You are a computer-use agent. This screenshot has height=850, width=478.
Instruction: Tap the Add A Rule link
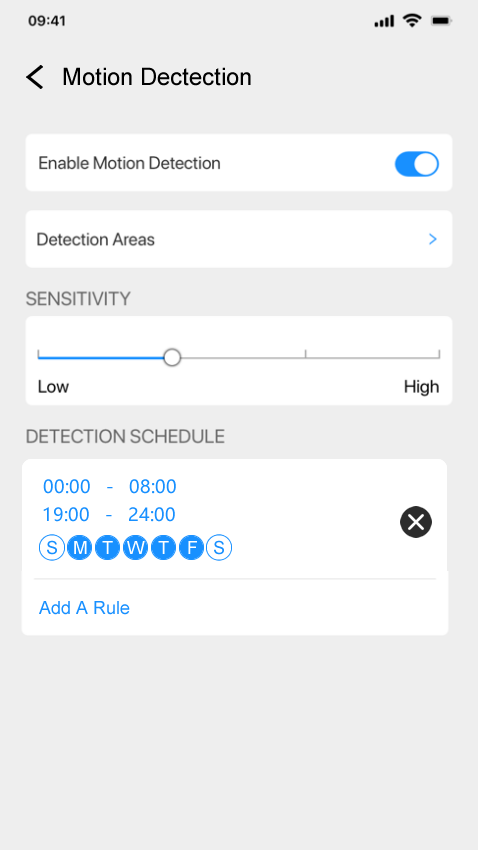pyautogui.click(x=85, y=608)
